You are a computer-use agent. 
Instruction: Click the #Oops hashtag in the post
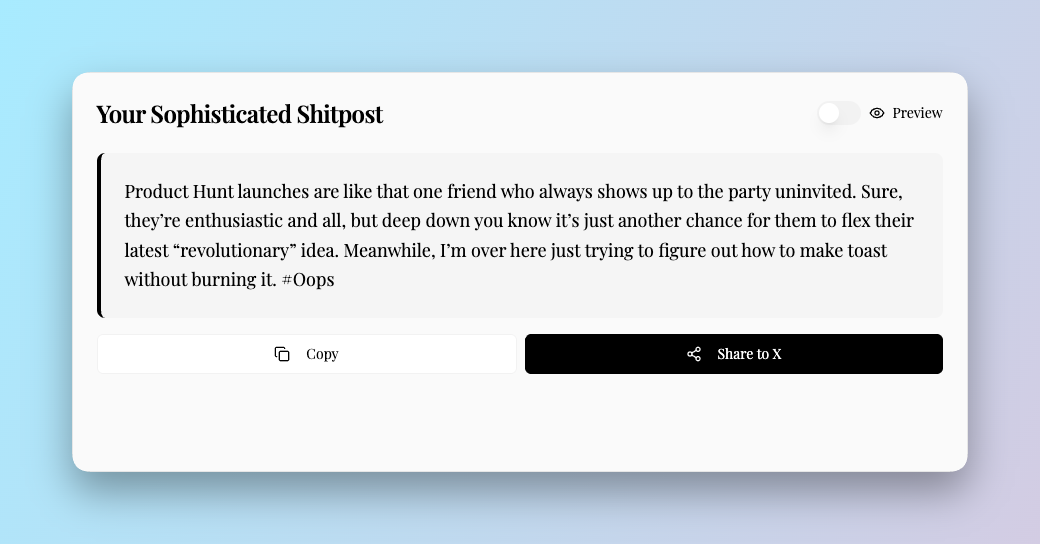[308, 279]
